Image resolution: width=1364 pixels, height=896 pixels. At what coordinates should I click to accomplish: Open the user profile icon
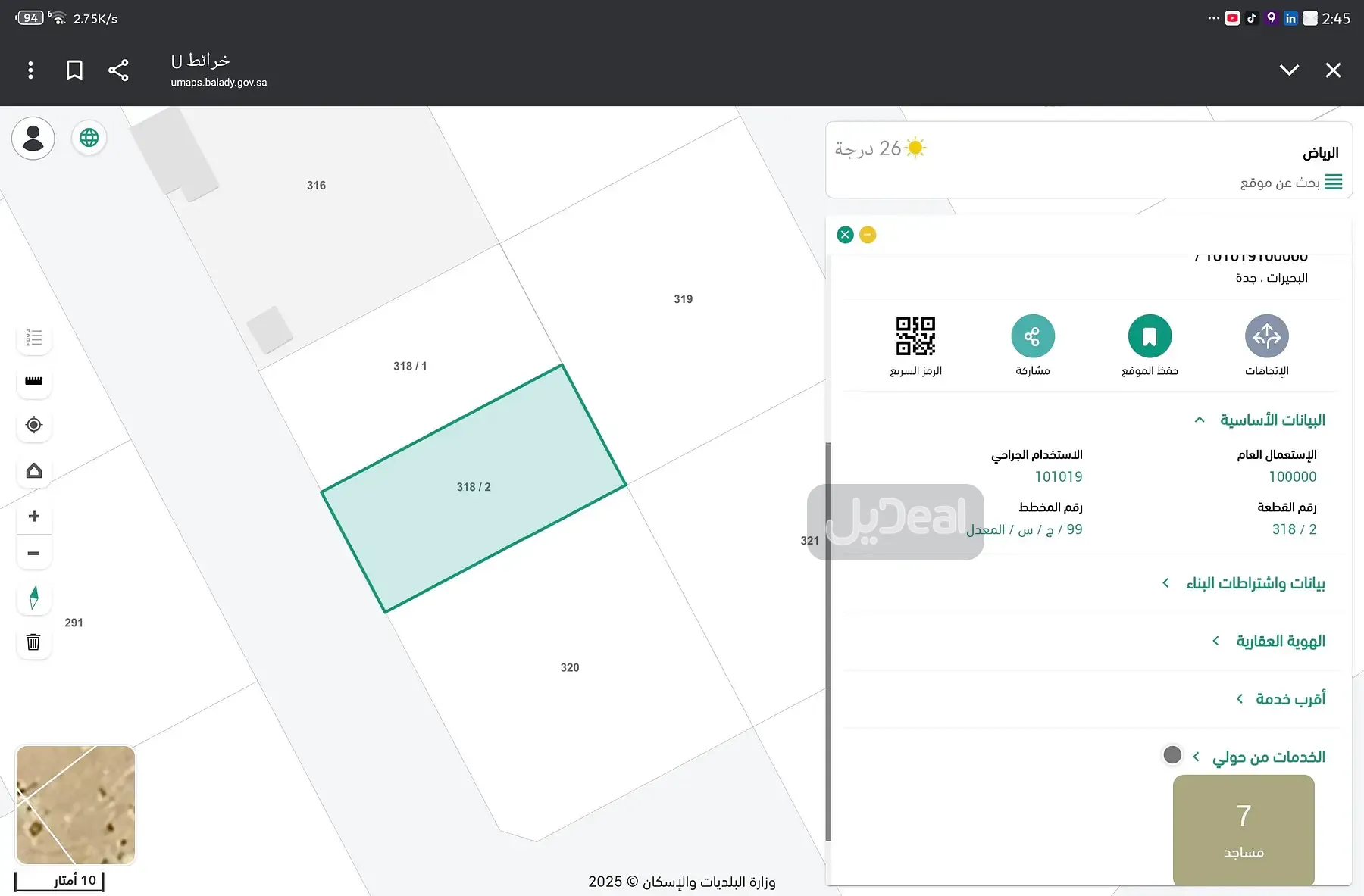click(33, 139)
